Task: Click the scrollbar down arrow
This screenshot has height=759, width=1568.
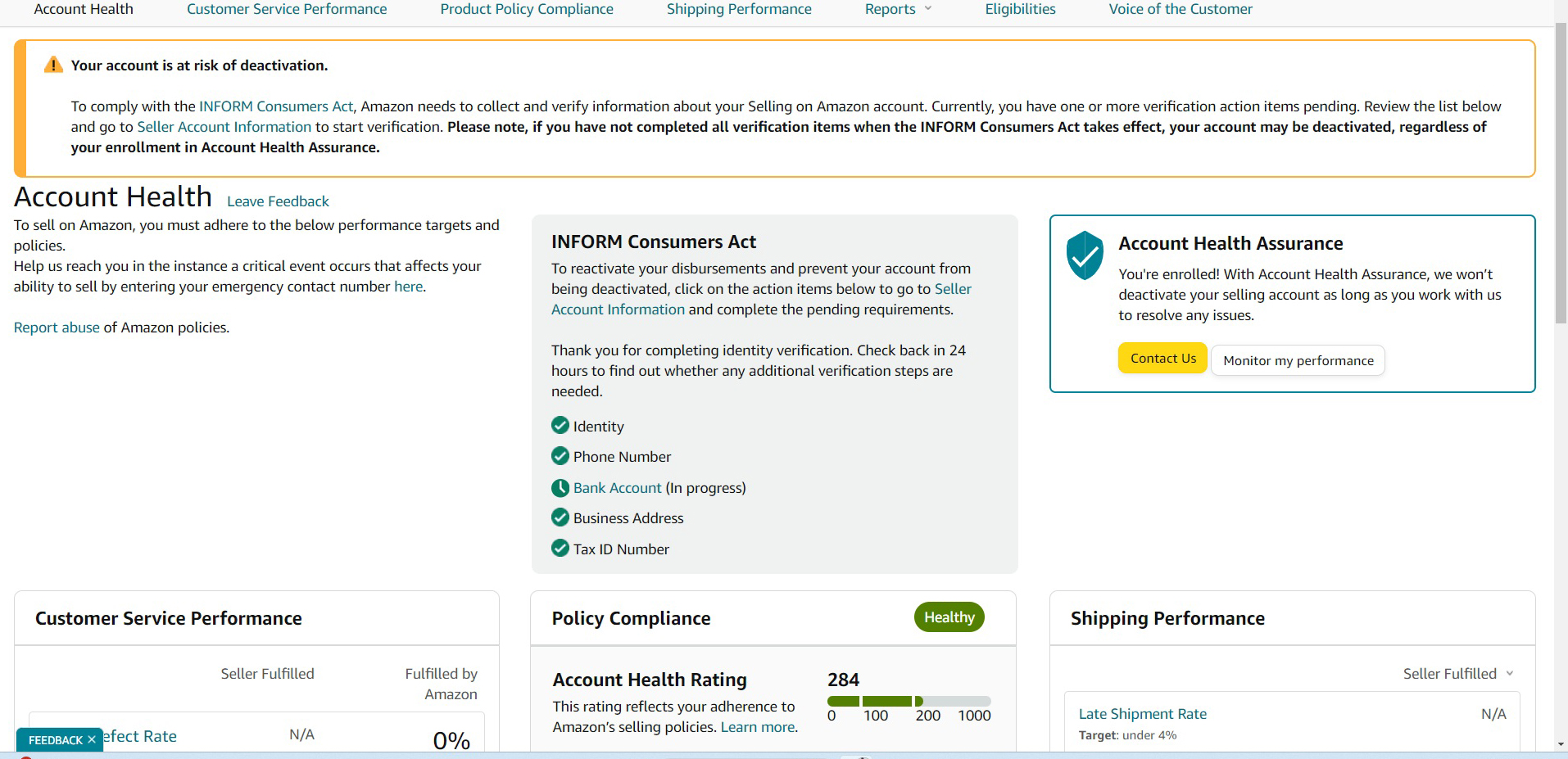Action: (1561, 744)
